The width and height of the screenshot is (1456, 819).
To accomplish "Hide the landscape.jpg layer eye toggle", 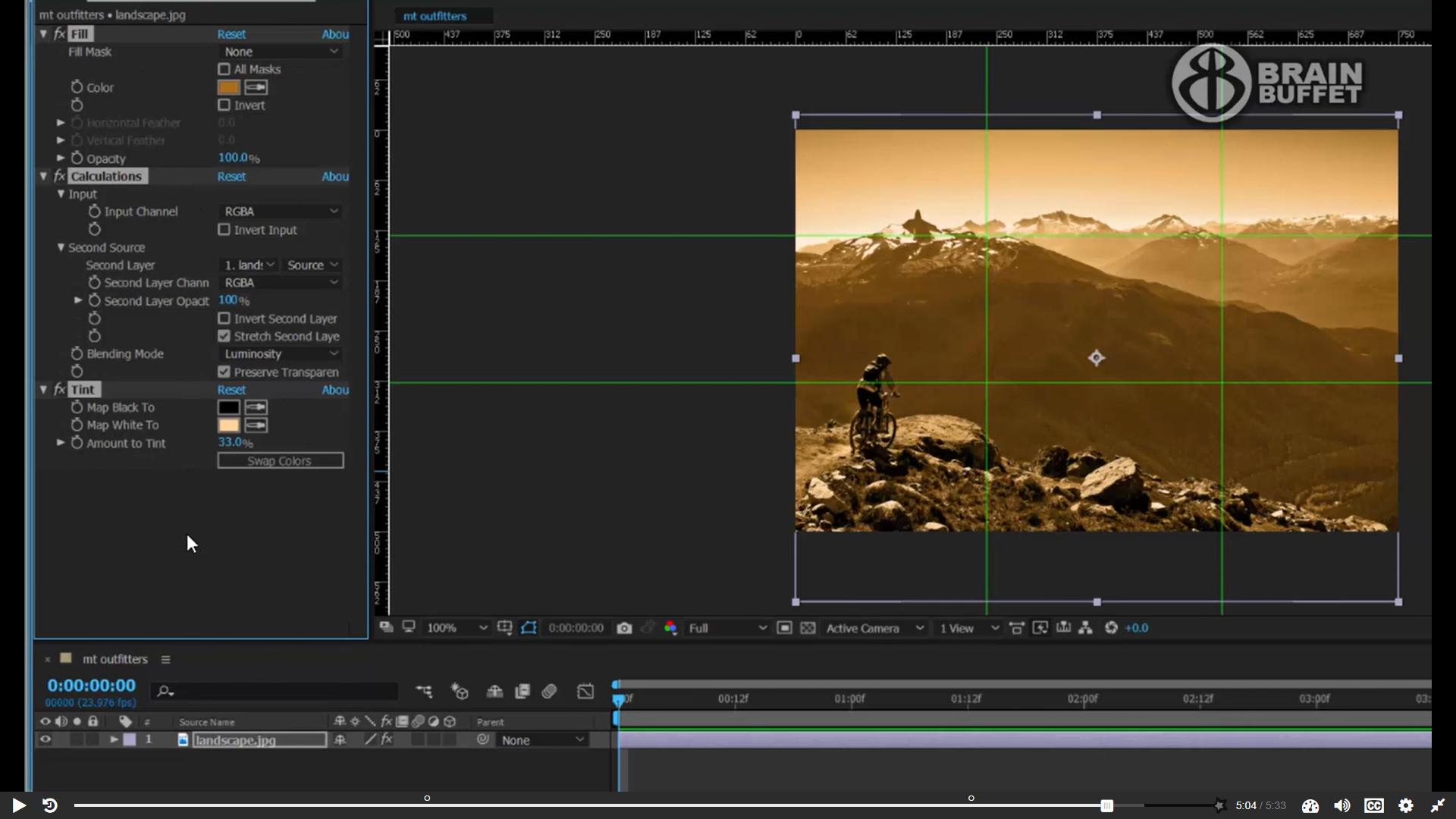I will coord(45,739).
